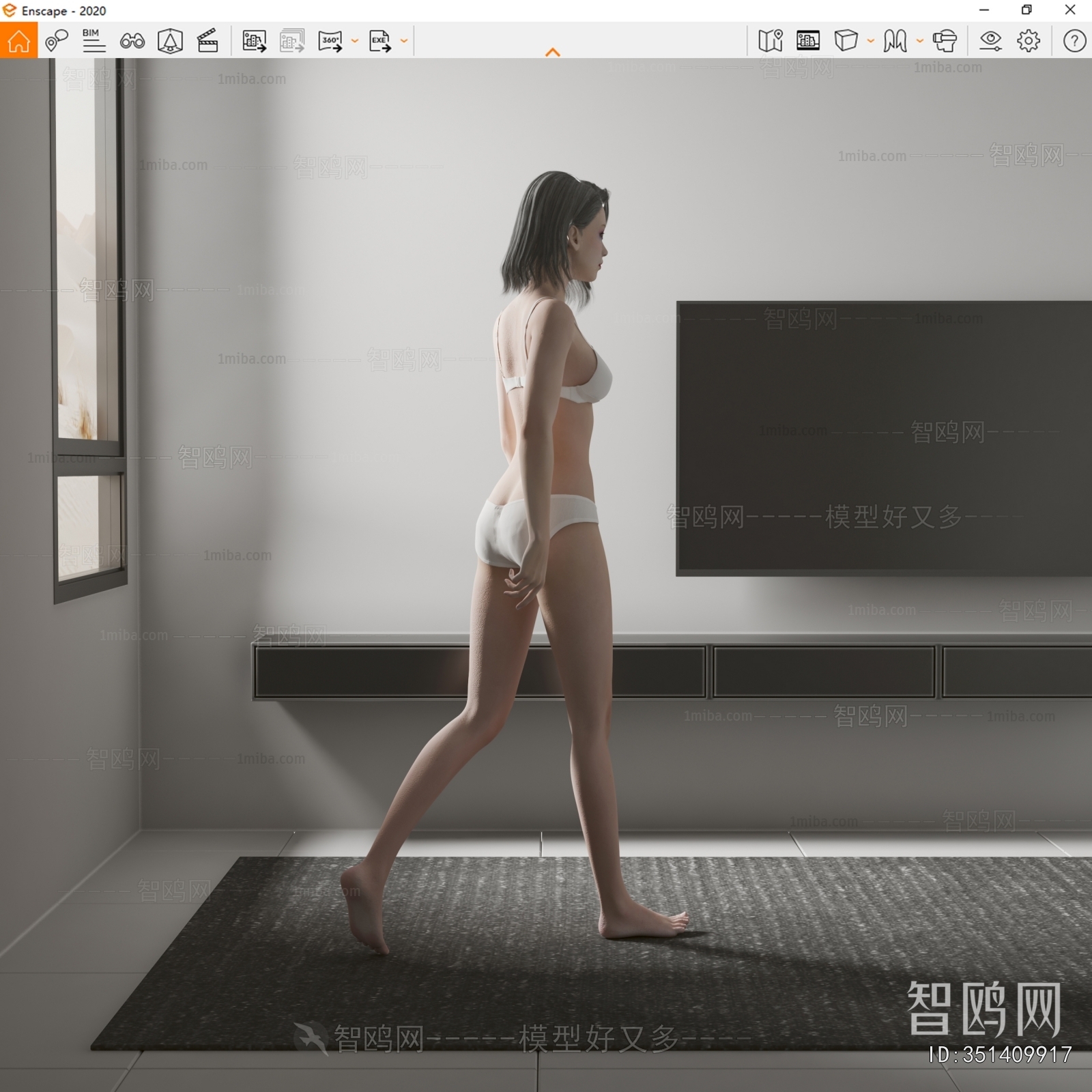This screenshot has height=1092, width=1092.
Task: Take a screenshot render
Action: tap(254, 41)
